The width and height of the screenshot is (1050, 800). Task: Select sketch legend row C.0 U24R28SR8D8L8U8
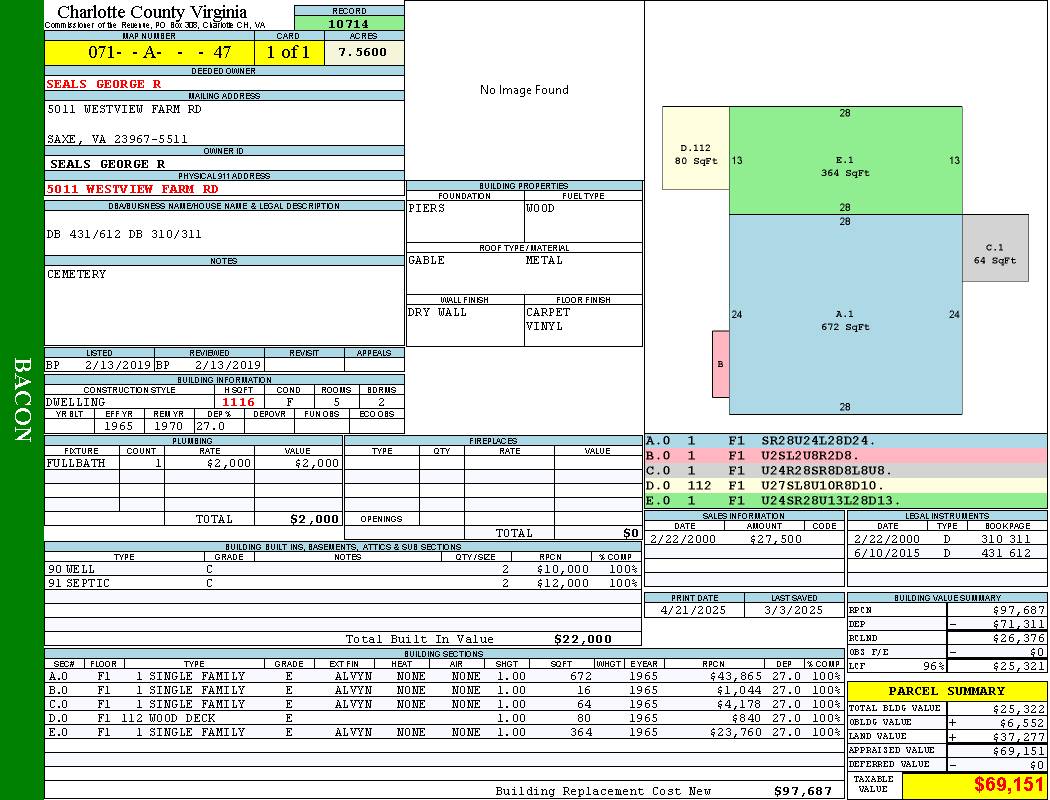pyautogui.click(x=845, y=470)
